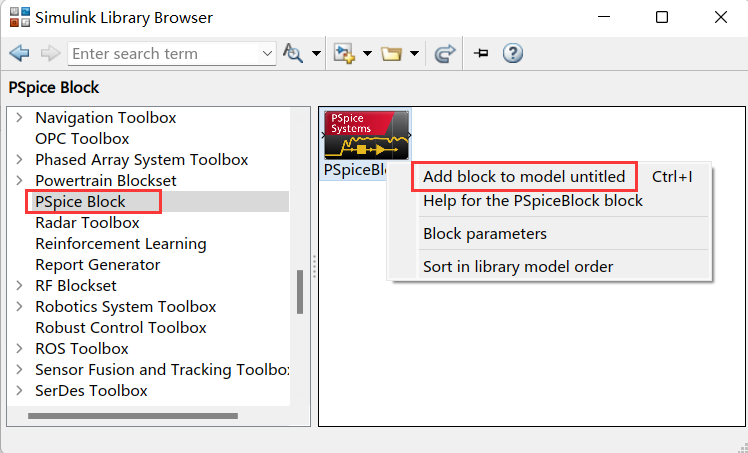The image size is (748, 453).
Task: Close the Simulink Library Browser window
Action: [x=720, y=17]
